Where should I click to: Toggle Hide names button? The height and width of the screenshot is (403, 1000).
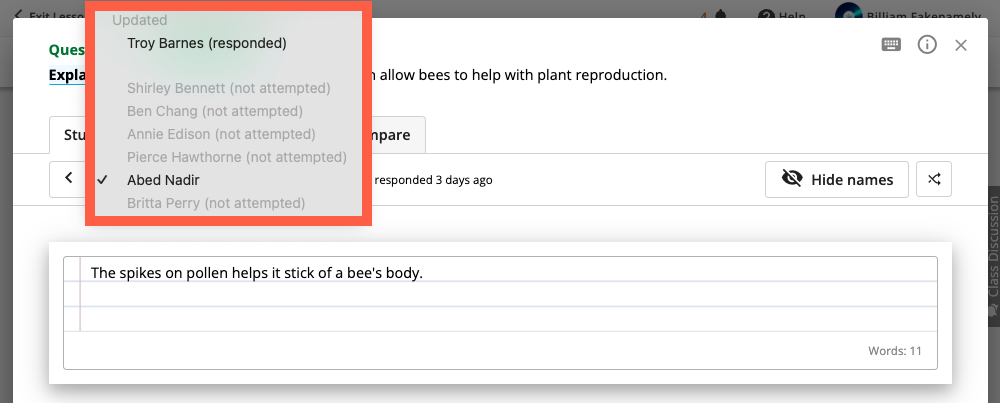coord(836,179)
